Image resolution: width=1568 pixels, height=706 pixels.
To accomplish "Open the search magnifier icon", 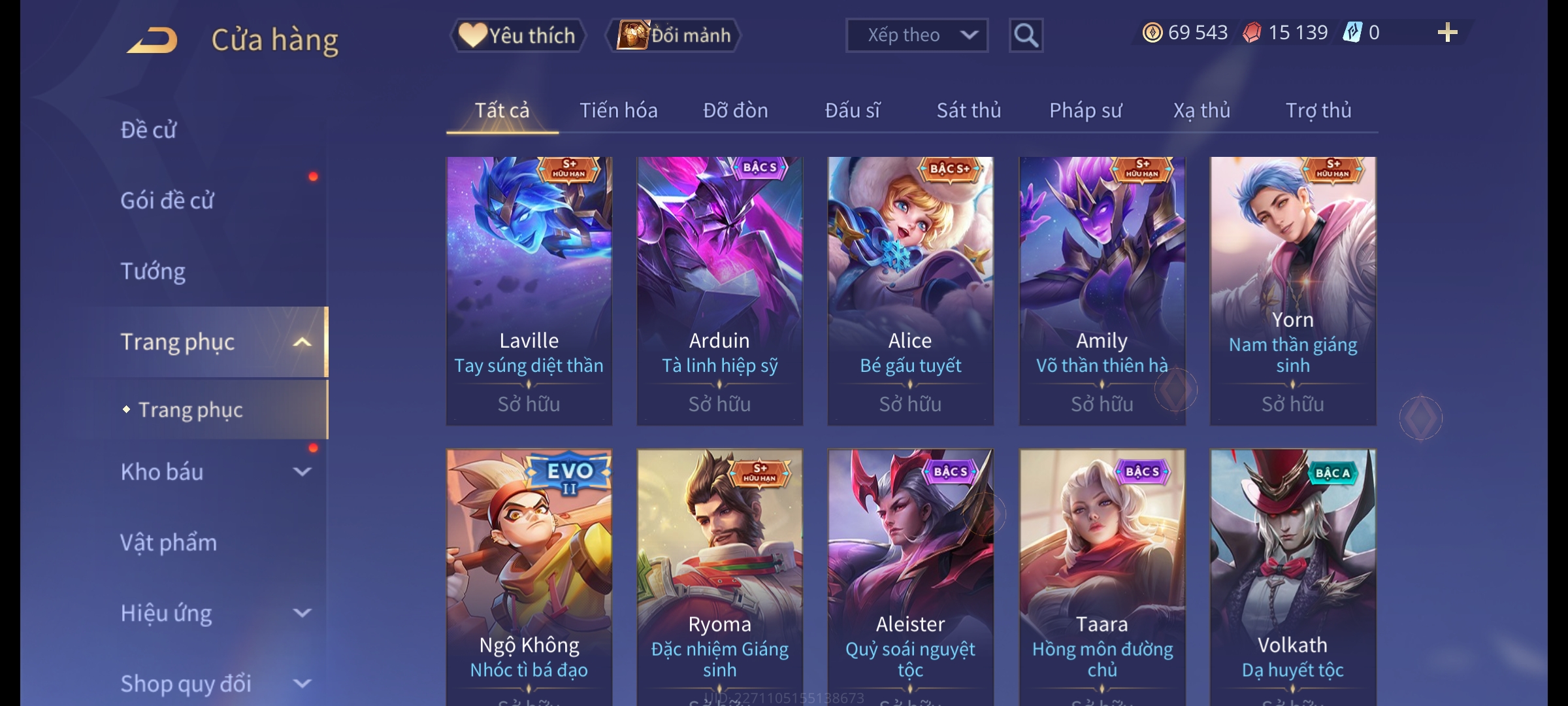I will click(1026, 35).
